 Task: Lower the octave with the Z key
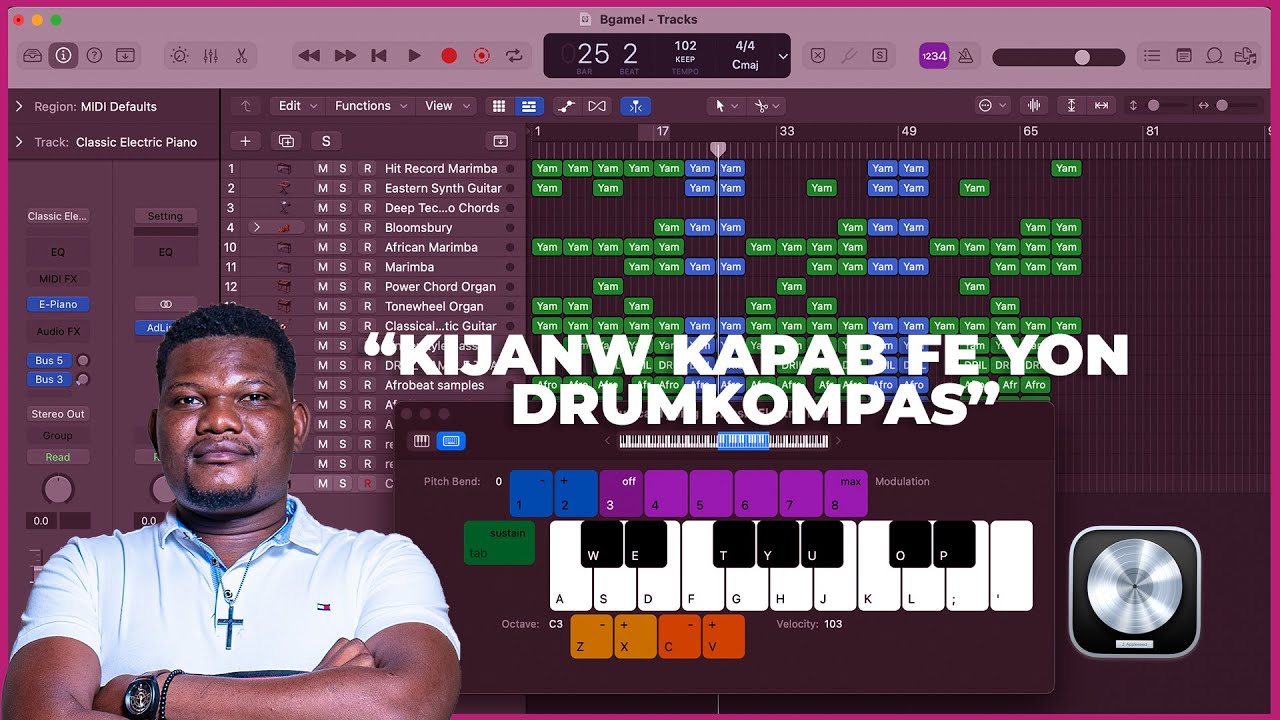tap(591, 637)
